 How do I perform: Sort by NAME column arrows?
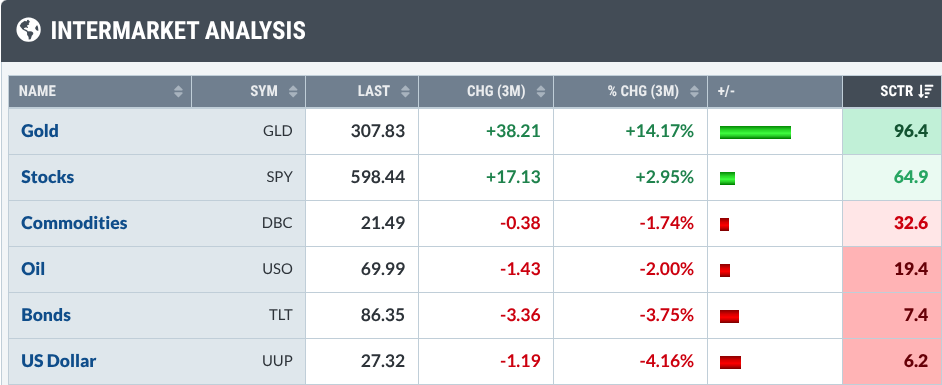pyautogui.click(x=178, y=91)
